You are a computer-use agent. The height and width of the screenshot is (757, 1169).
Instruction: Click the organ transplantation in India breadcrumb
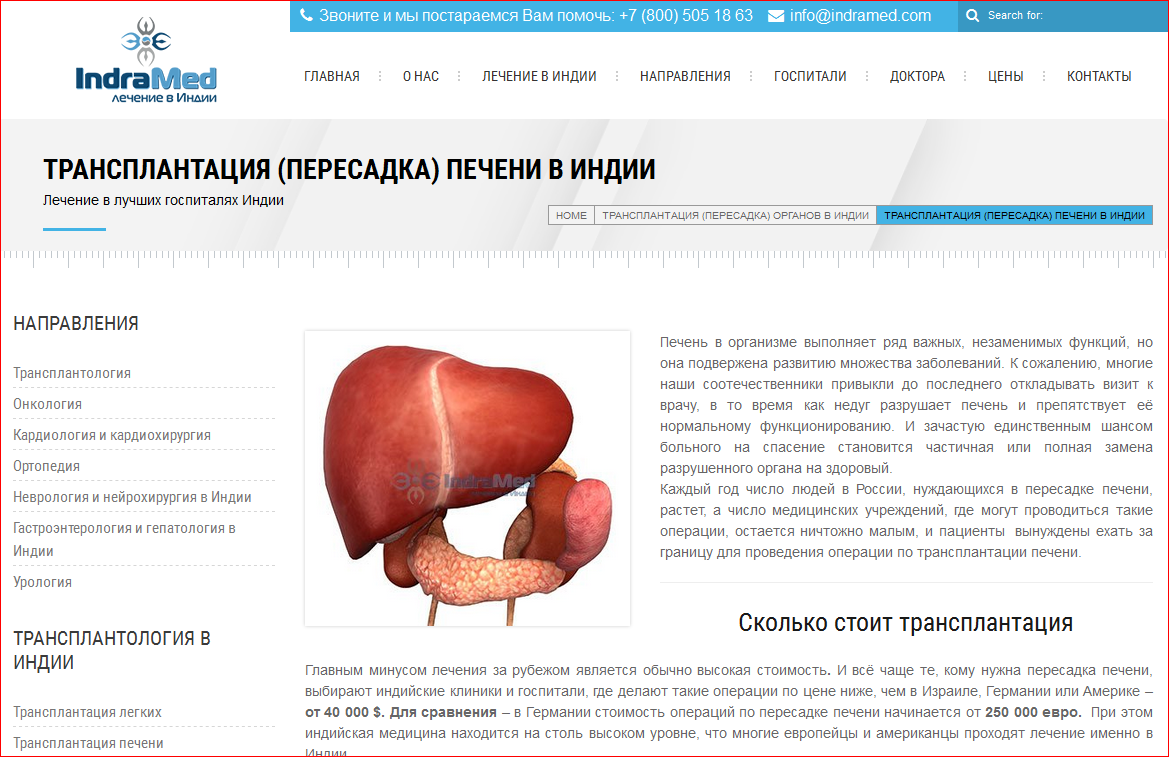pos(735,215)
